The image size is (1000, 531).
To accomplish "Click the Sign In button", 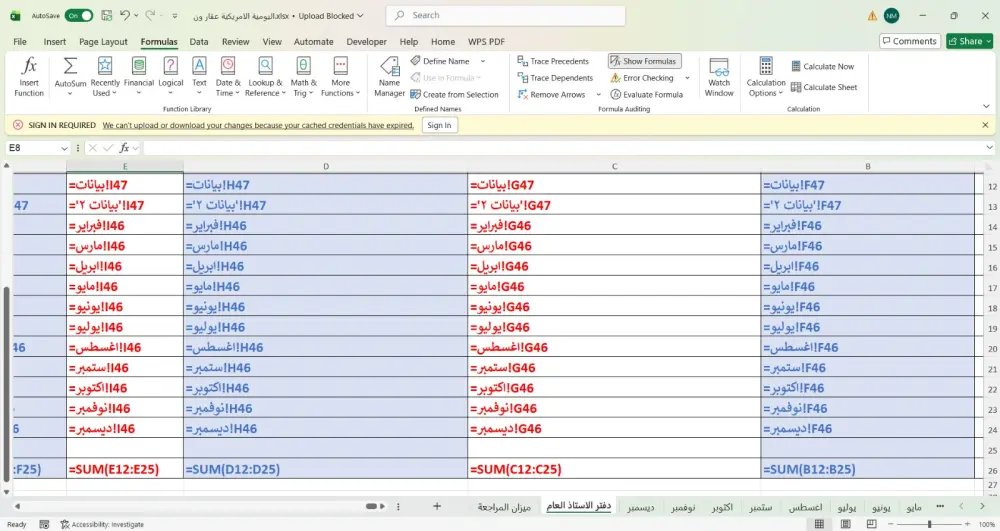I will coord(439,125).
